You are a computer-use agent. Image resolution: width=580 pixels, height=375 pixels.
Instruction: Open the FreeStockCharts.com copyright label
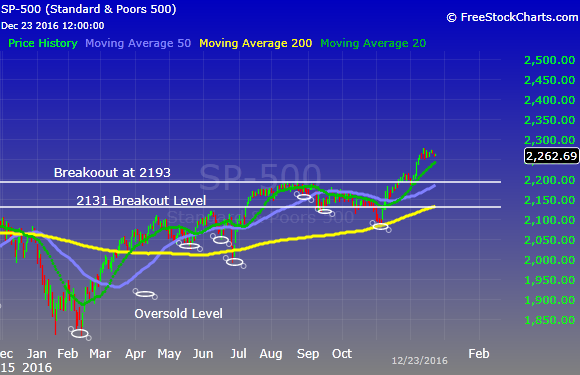tap(512, 17)
